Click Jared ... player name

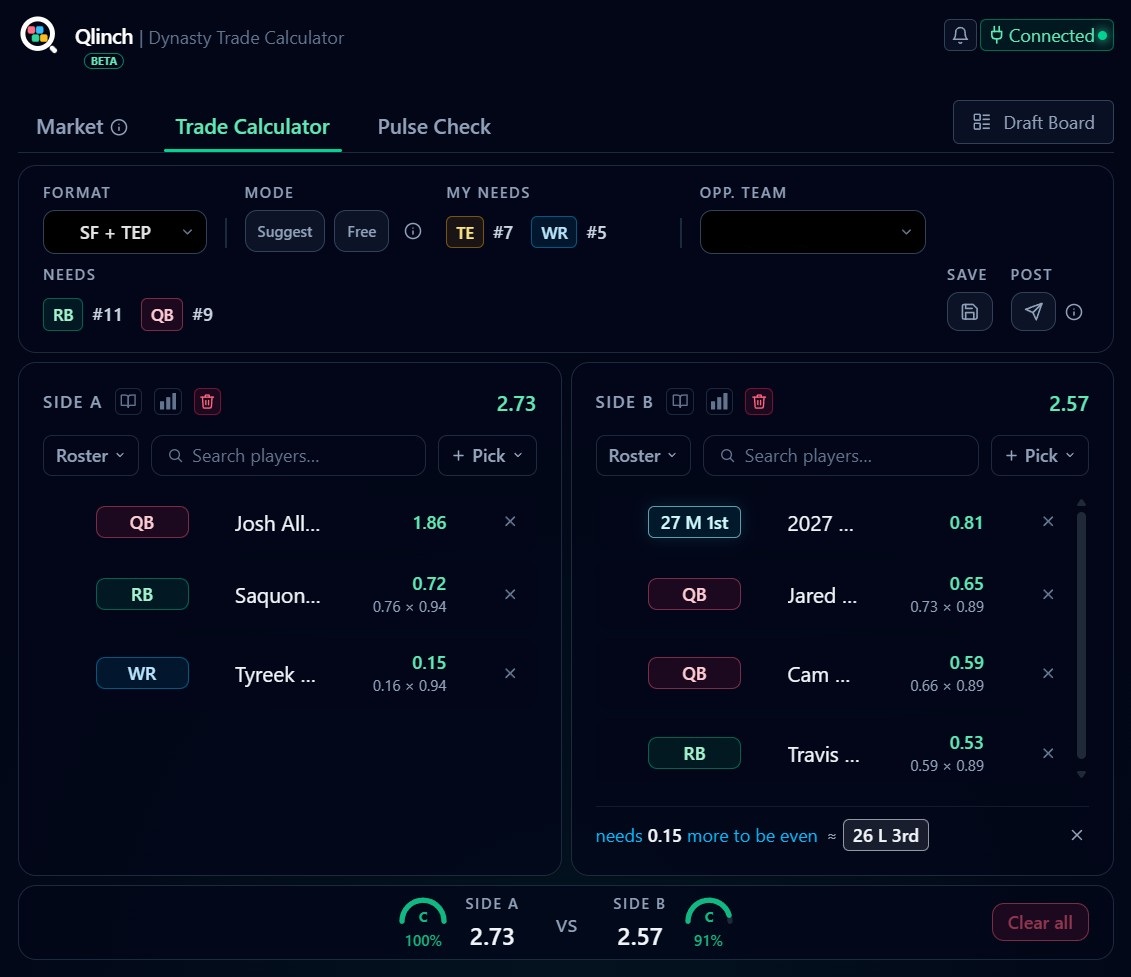click(822, 595)
